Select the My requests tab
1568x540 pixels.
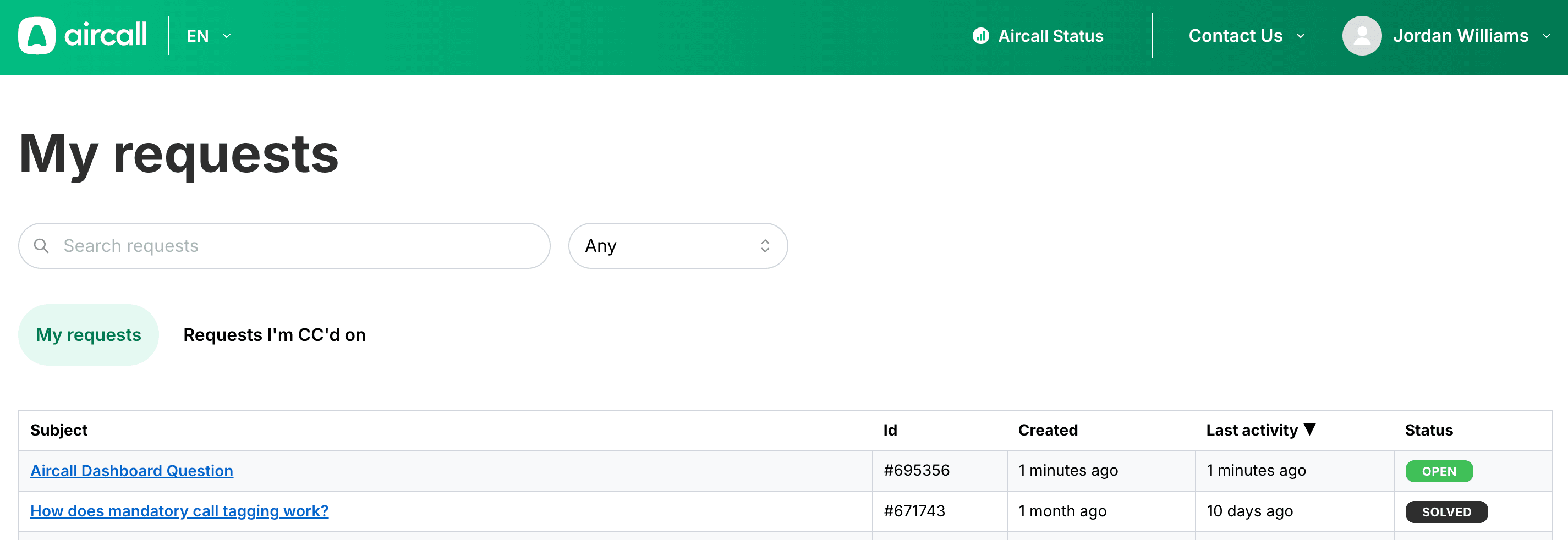(x=88, y=334)
